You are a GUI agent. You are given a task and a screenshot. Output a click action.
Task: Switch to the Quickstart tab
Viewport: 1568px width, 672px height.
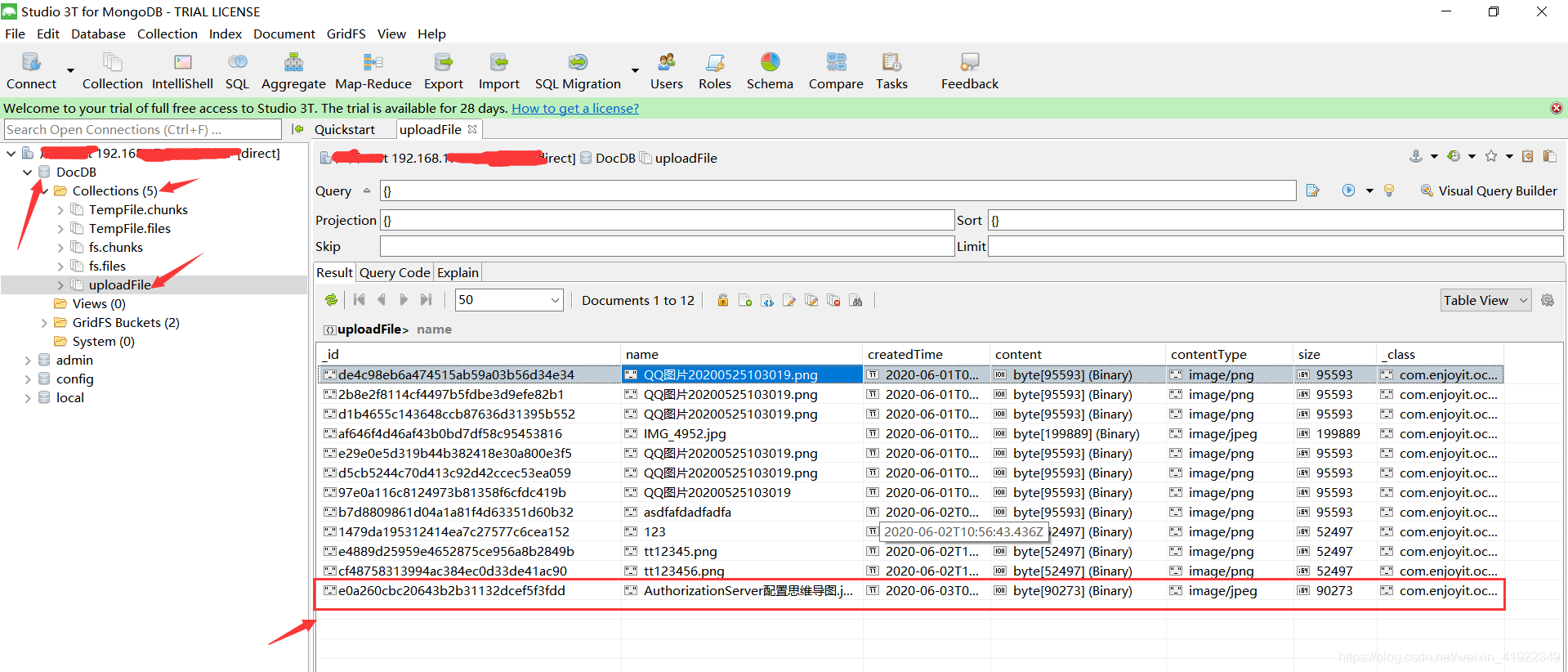pyautogui.click(x=344, y=129)
